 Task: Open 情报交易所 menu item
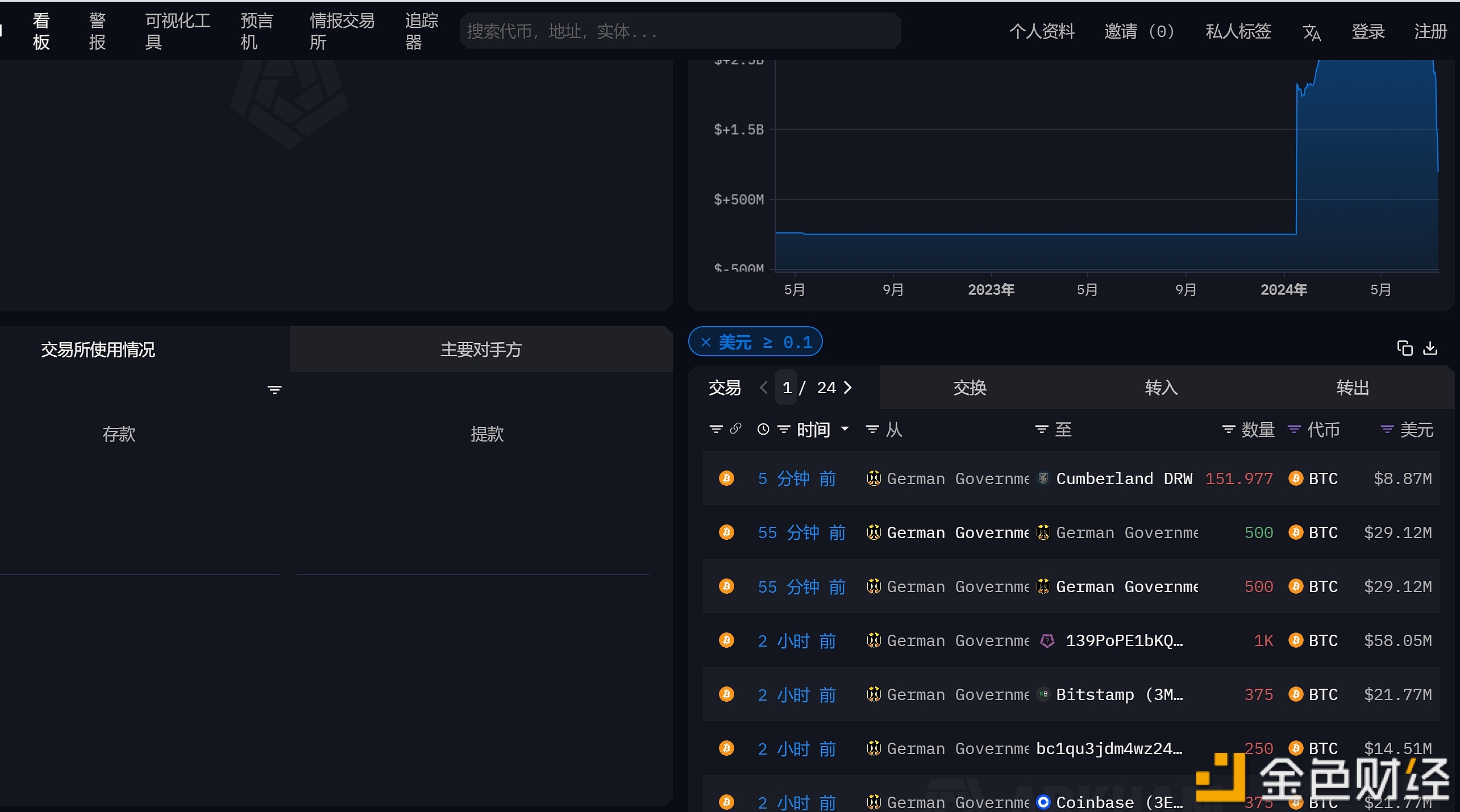(342, 31)
